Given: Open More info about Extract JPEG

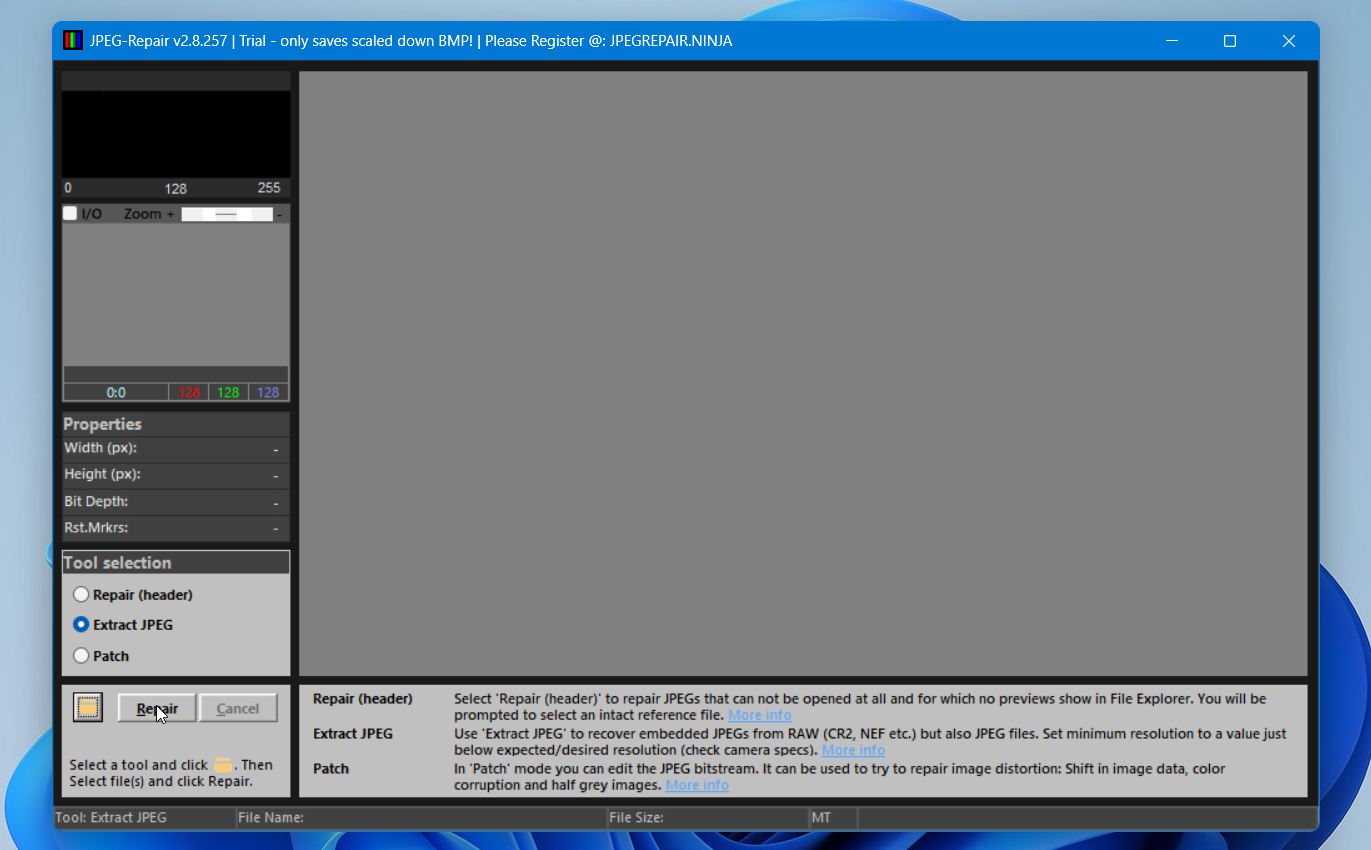Looking at the screenshot, I should (x=853, y=750).
